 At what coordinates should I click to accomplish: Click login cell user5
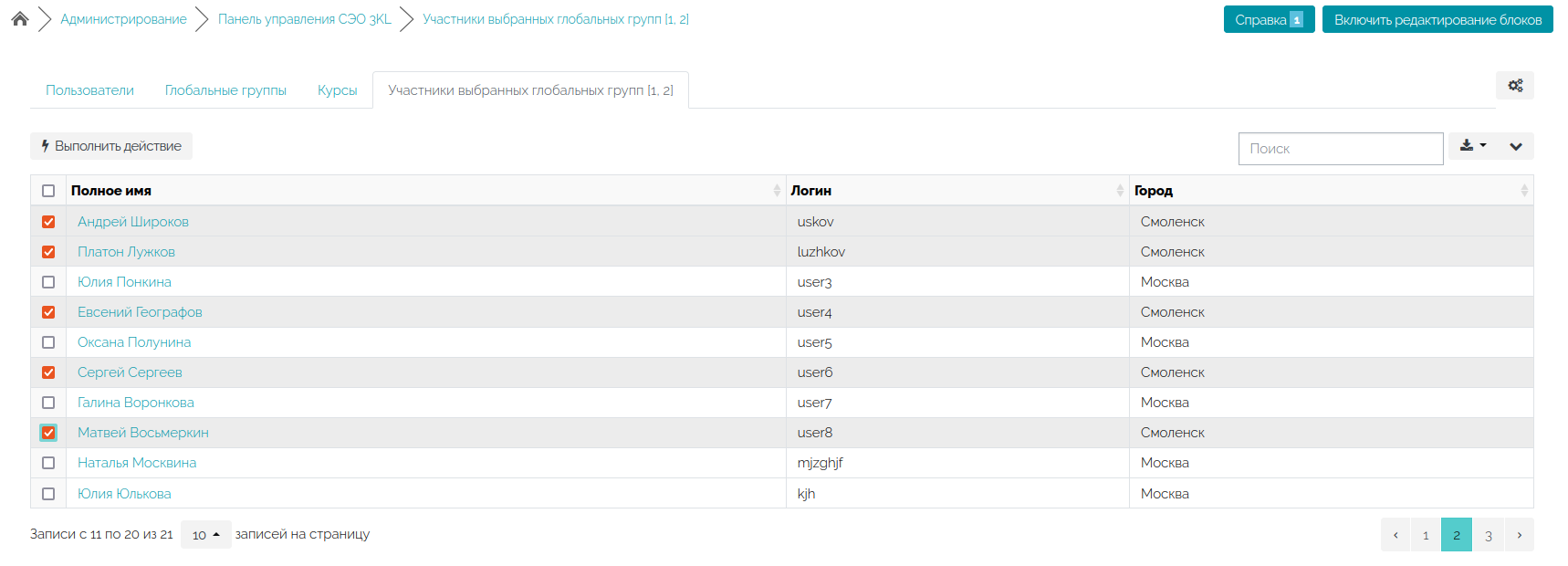(x=957, y=342)
